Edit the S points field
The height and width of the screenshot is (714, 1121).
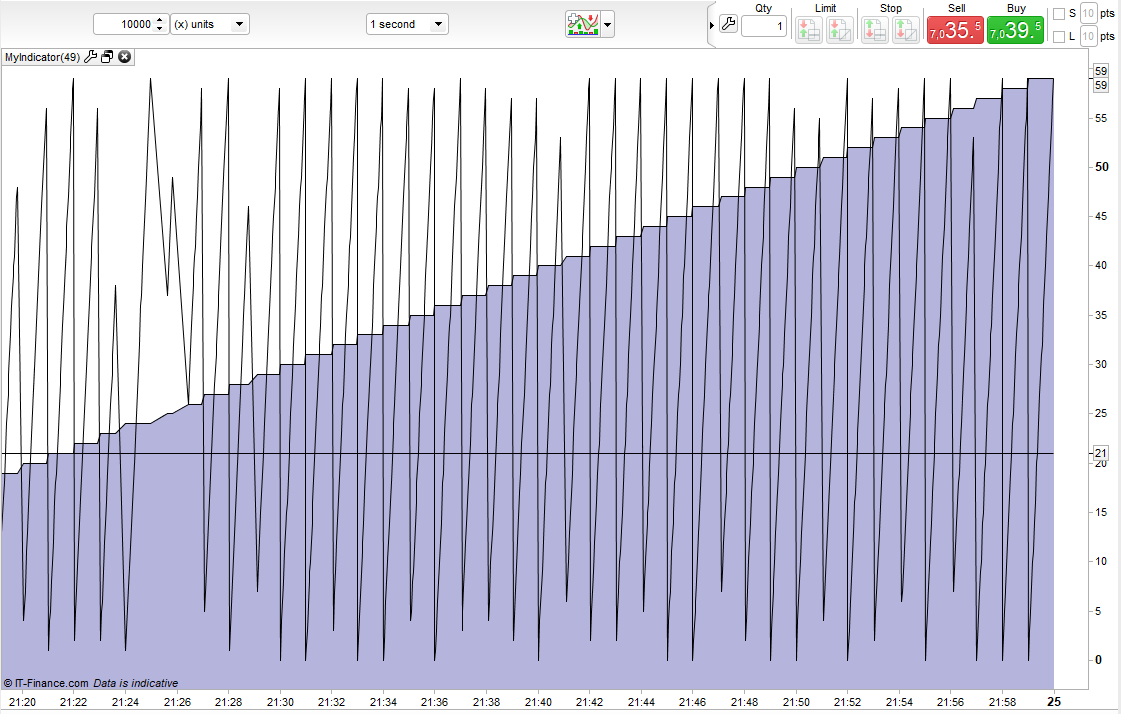point(1088,14)
